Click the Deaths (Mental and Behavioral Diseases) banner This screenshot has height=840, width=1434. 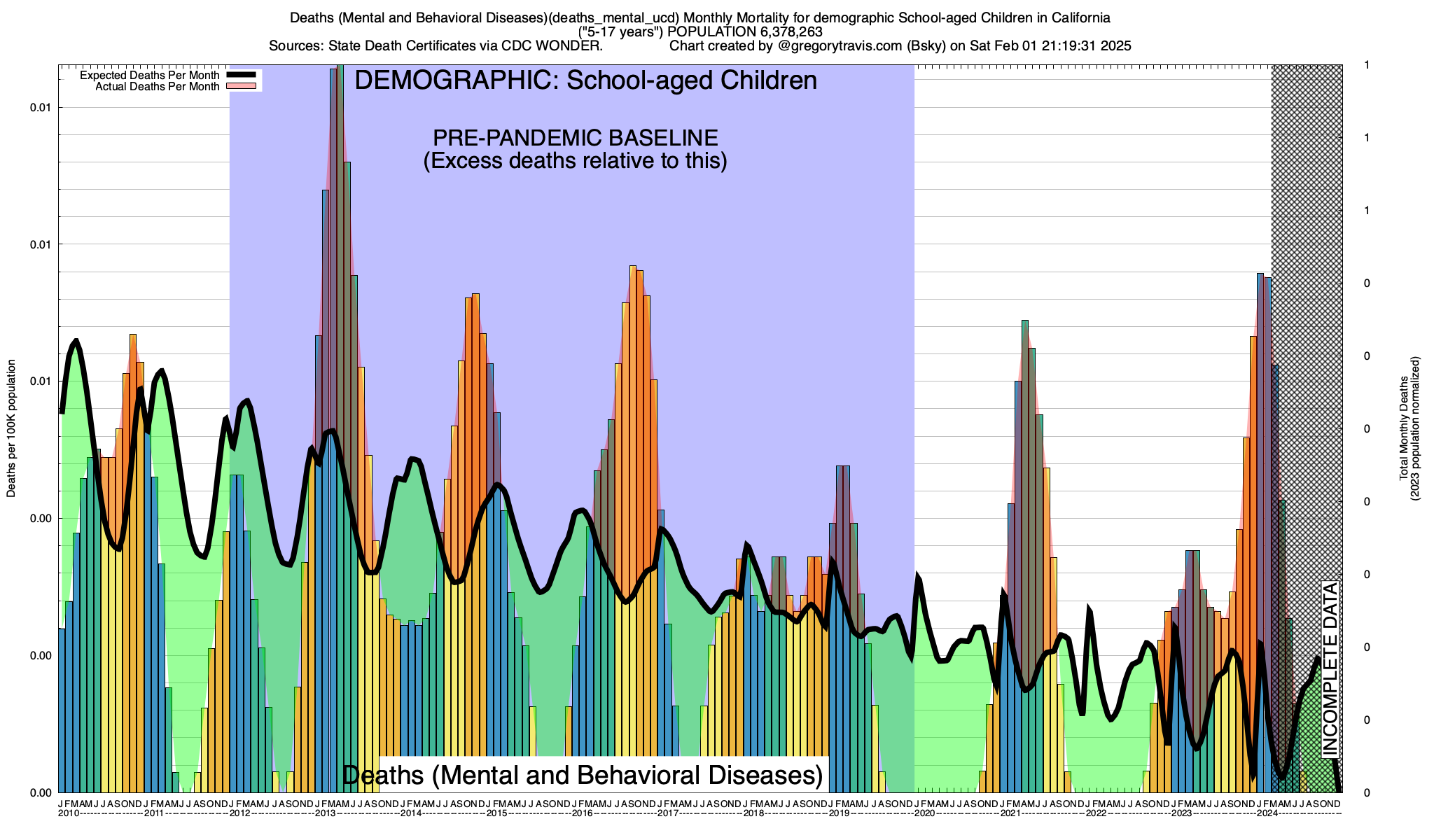[x=582, y=776]
